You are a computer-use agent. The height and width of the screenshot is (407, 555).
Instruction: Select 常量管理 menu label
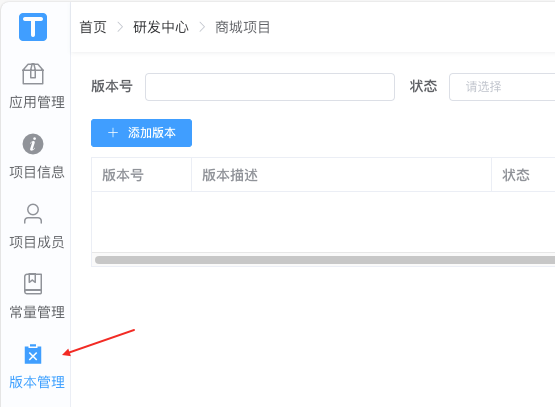point(37,312)
